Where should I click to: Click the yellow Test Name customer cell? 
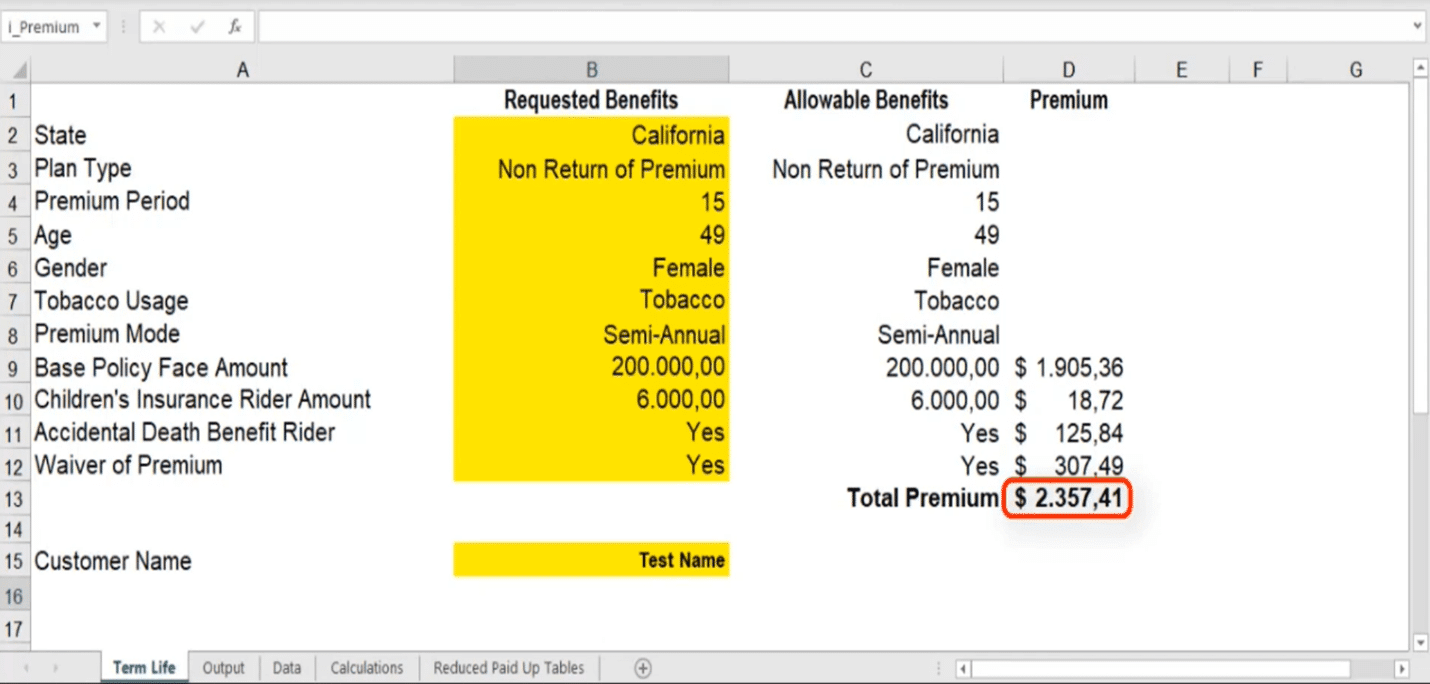click(x=591, y=561)
